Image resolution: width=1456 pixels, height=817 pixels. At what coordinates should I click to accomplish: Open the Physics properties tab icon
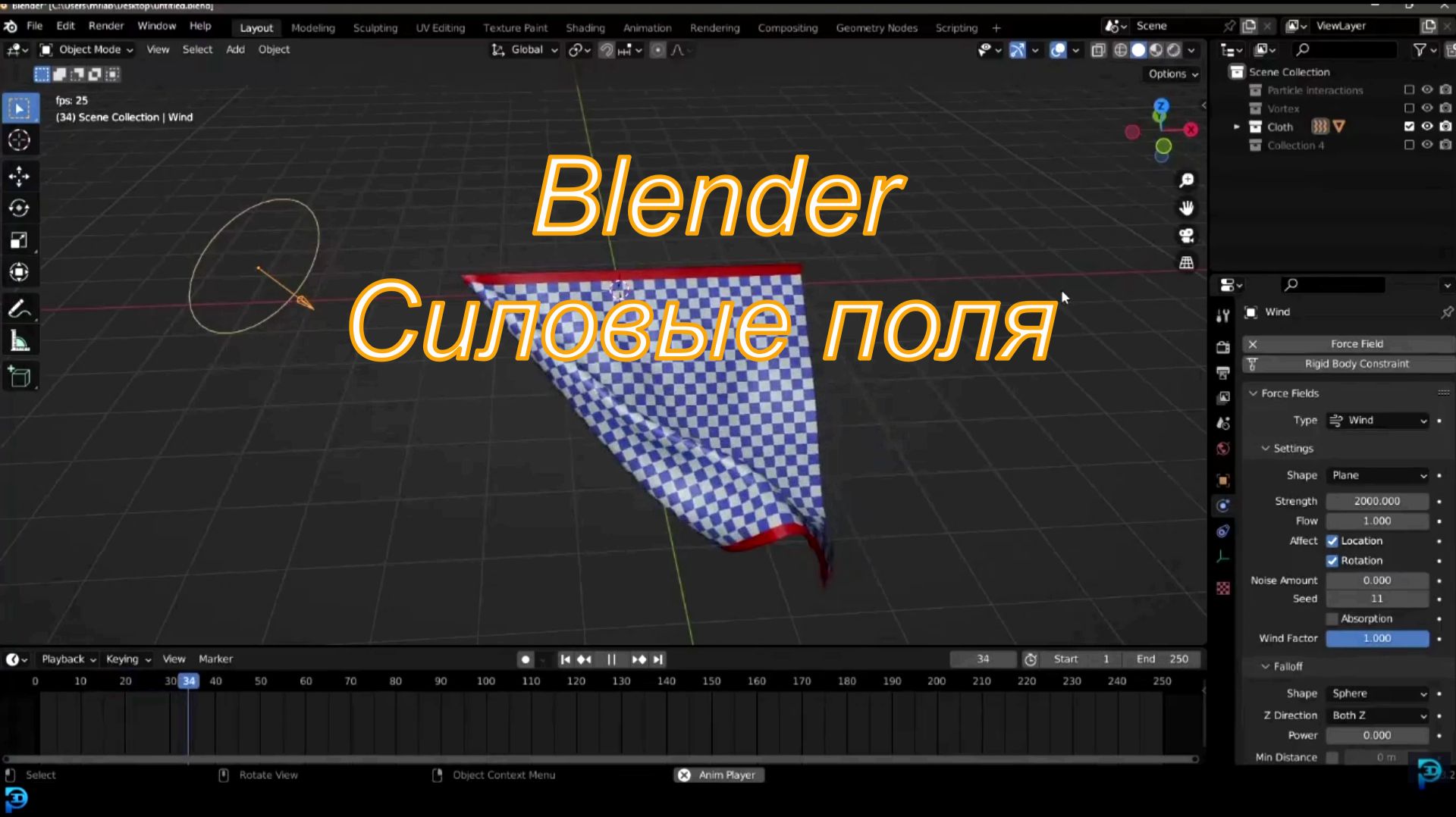pos(1222,506)
